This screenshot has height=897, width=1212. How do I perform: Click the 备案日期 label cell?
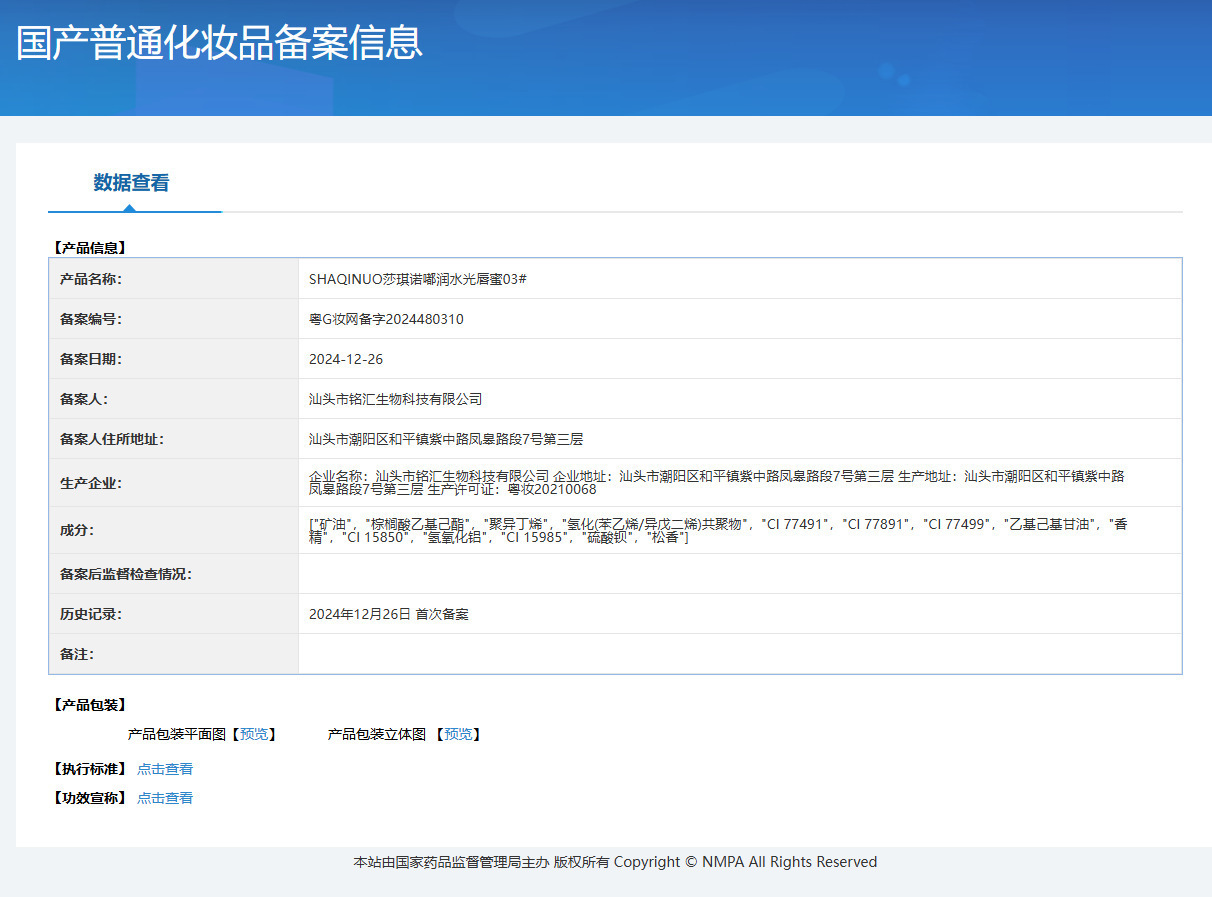click(x=174, y=359)
